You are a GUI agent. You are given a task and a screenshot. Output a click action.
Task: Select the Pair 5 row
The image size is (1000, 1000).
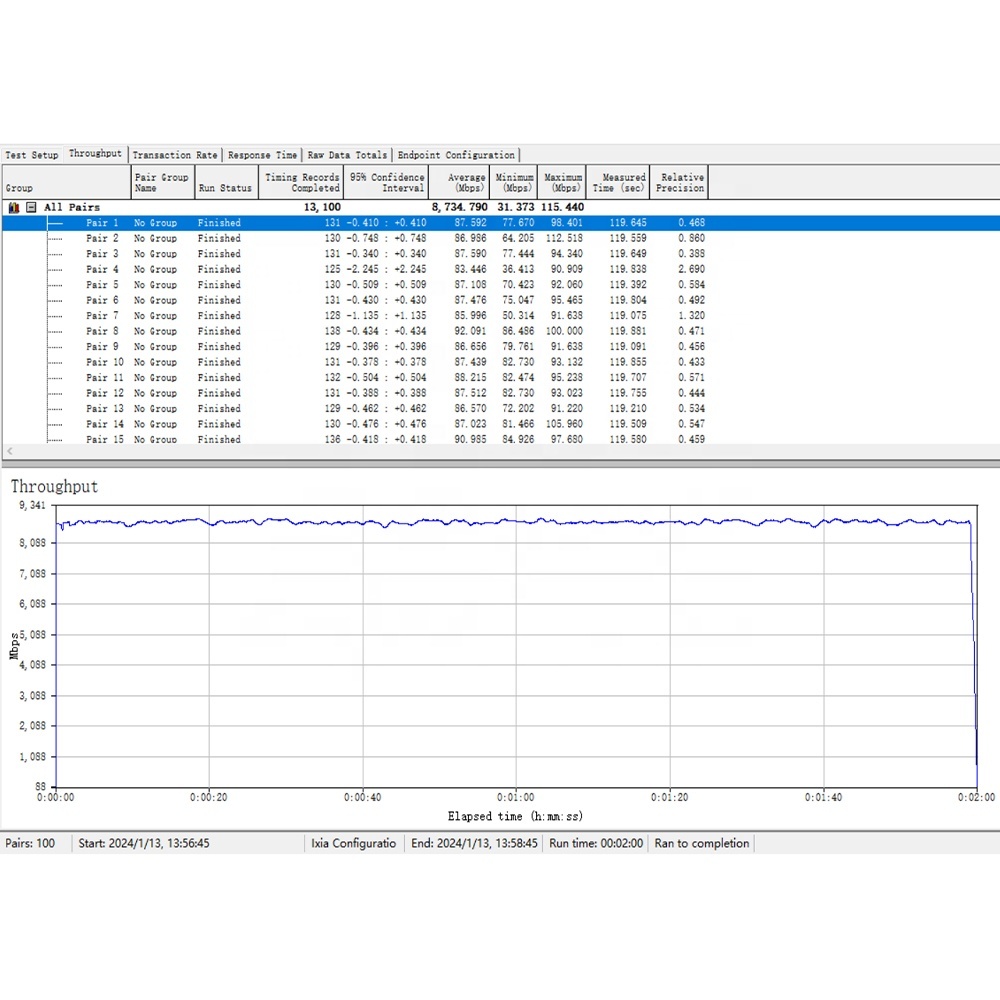tap(501, 284)
